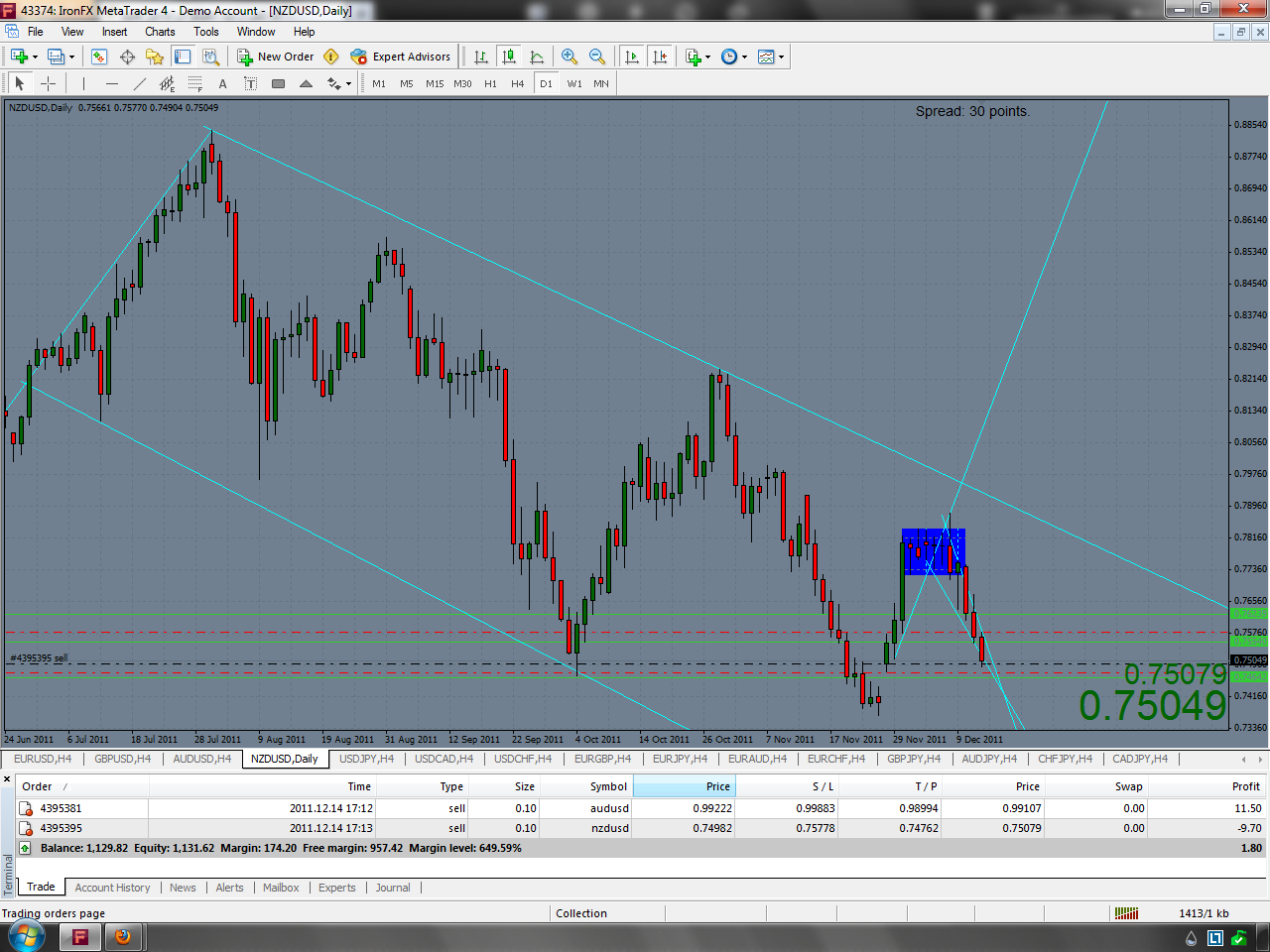Click the blue rectangle on the chart
Viewport: 1270px width, 952px height.
(x=934, y=551)
